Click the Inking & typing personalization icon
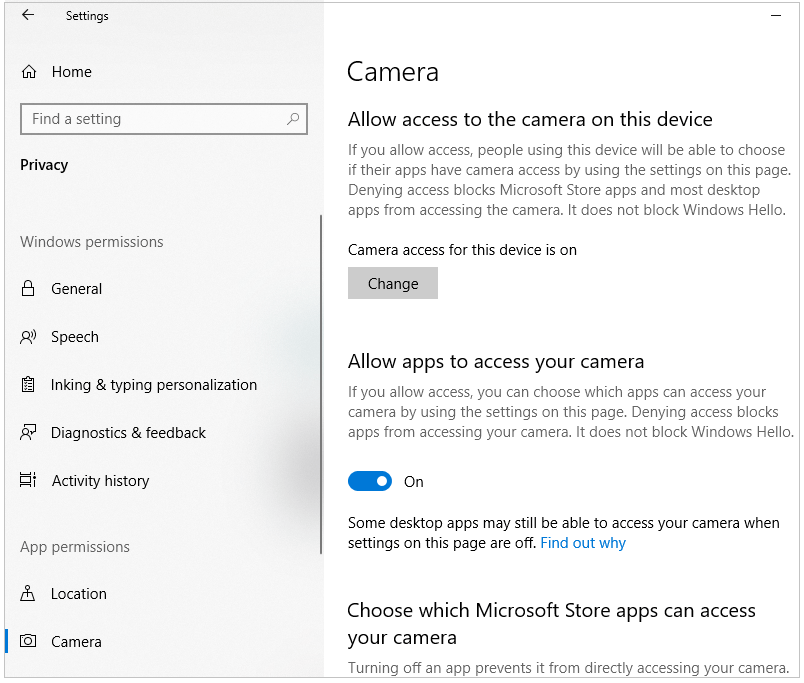 (x=30, y=385)
